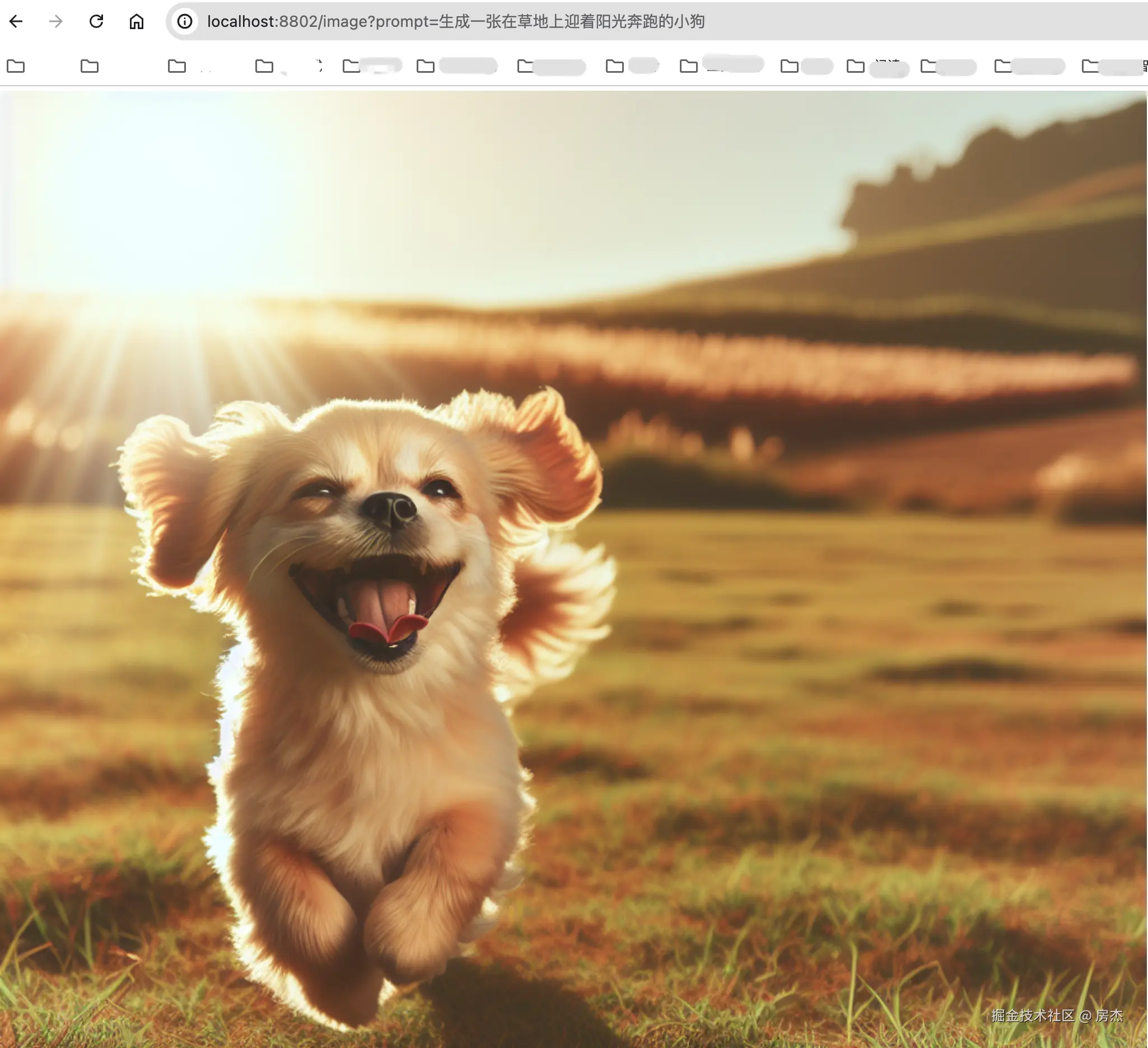The width and height of the screenshot is (1148, 1048).
Task: Click the localhost:8802 address bar
Action: click(262, 22)
